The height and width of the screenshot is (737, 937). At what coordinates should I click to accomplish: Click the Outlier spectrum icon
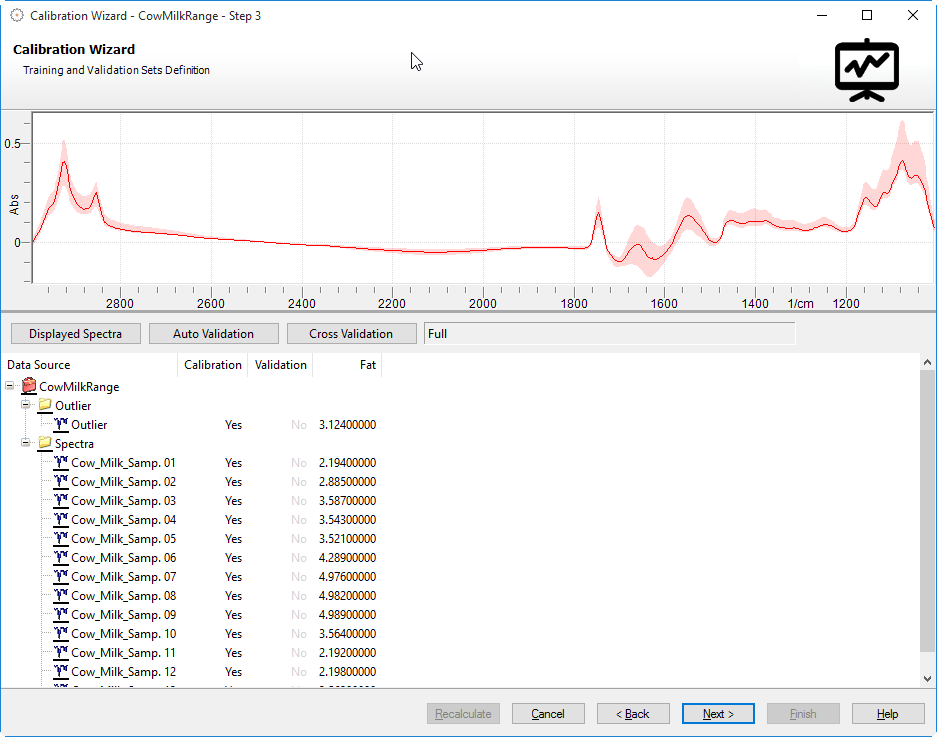[x=61, y=425]
